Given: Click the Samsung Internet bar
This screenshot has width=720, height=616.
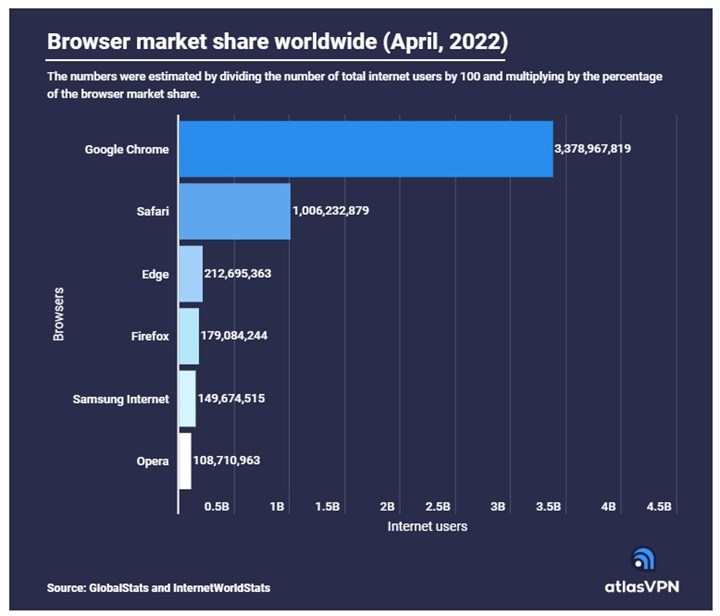Looking at the screenshot, I should click(x=187, y=398).
